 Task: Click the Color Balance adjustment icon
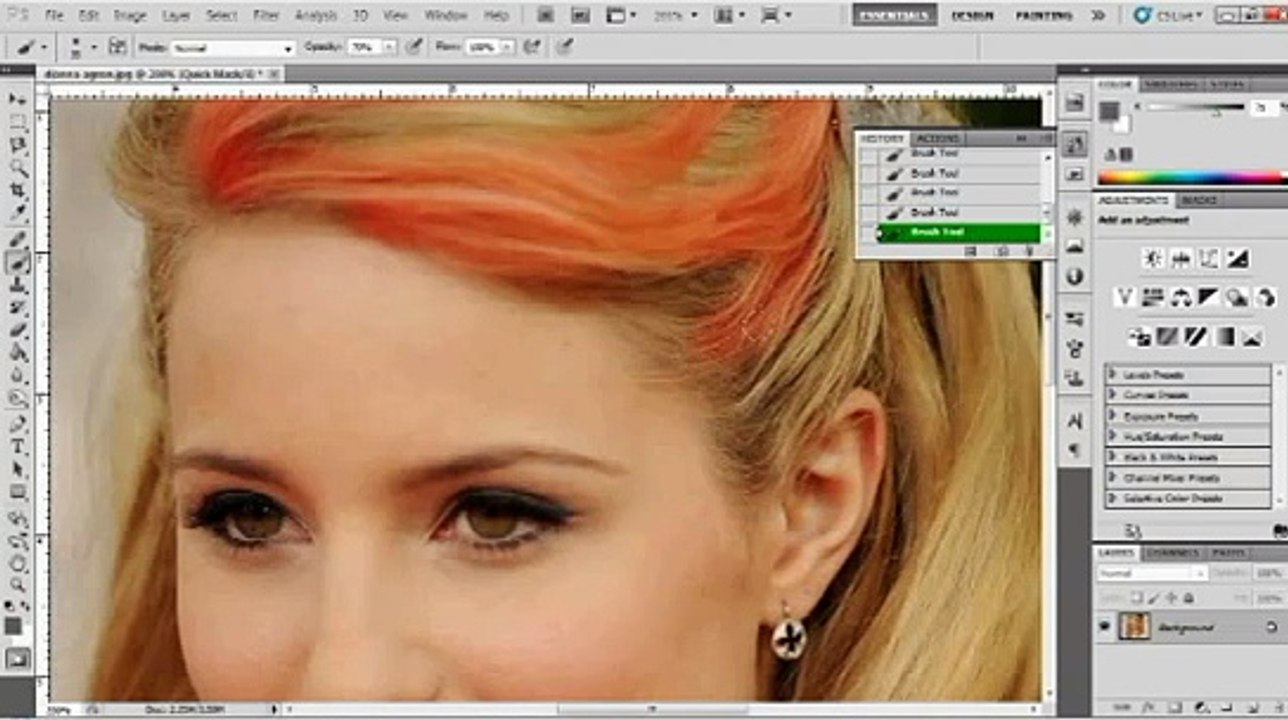(x=1181, y=297)
